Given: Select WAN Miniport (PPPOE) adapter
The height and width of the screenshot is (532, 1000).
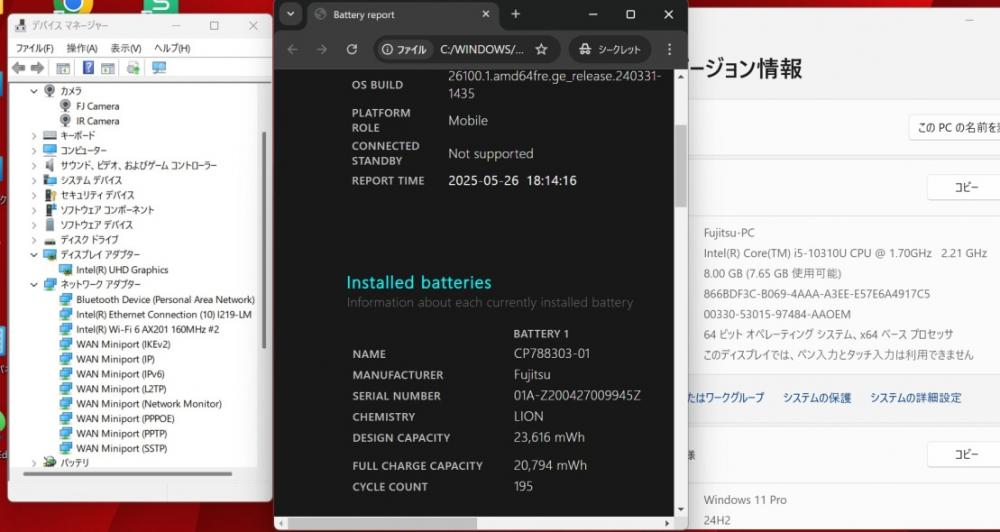Looking at the screenshot, I should point(125,418).
